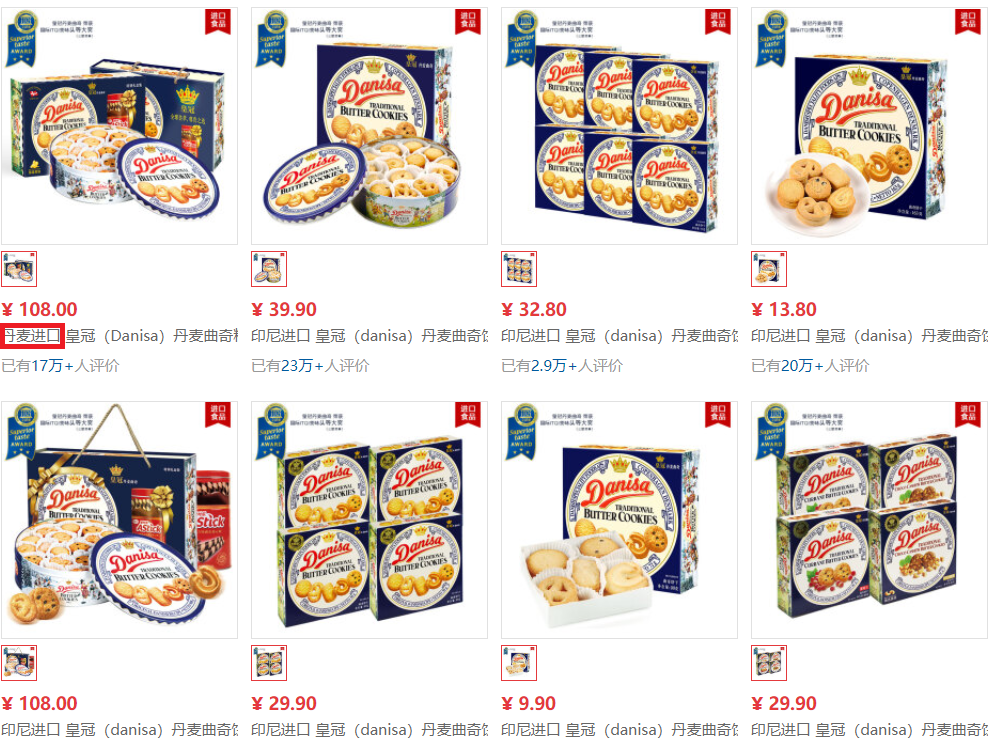Image resolution: width=997 pixels, height=745 pixels.
Task: Open product title beneath ¥9.90 price
Action: click(x=619, y=730)
